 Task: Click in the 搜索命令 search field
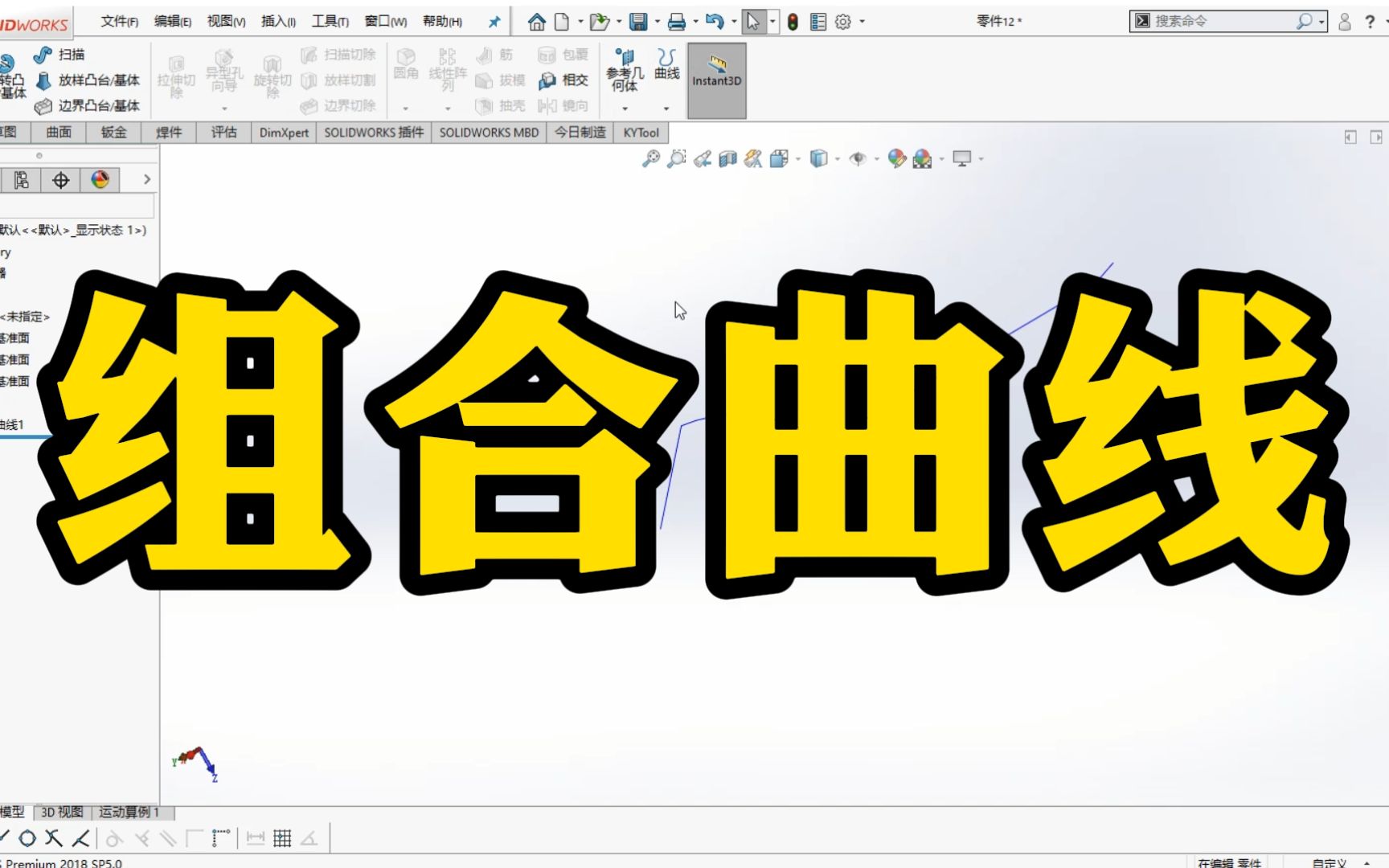[1222, 20]
